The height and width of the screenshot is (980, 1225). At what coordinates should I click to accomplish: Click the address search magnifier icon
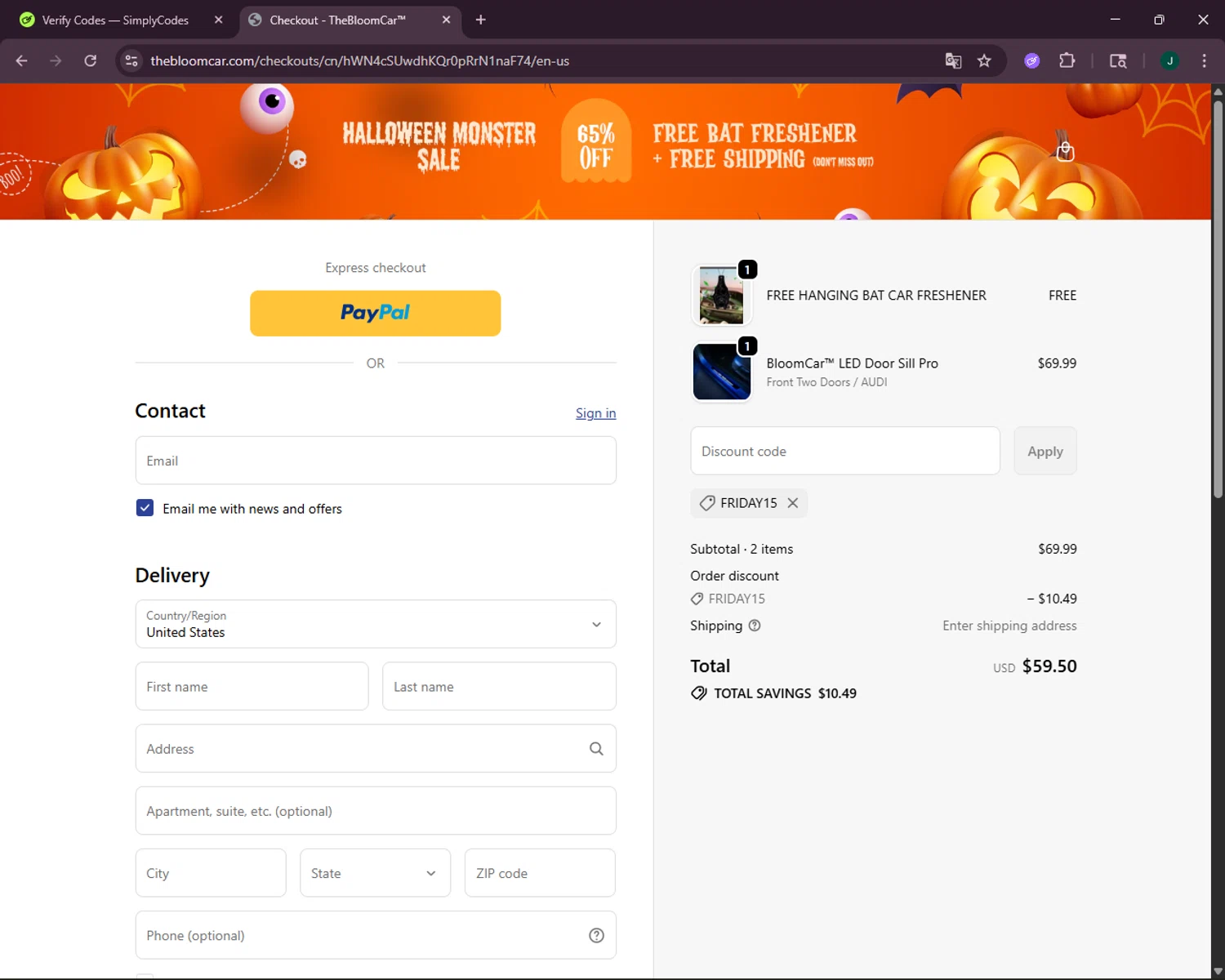pos(596,749)
